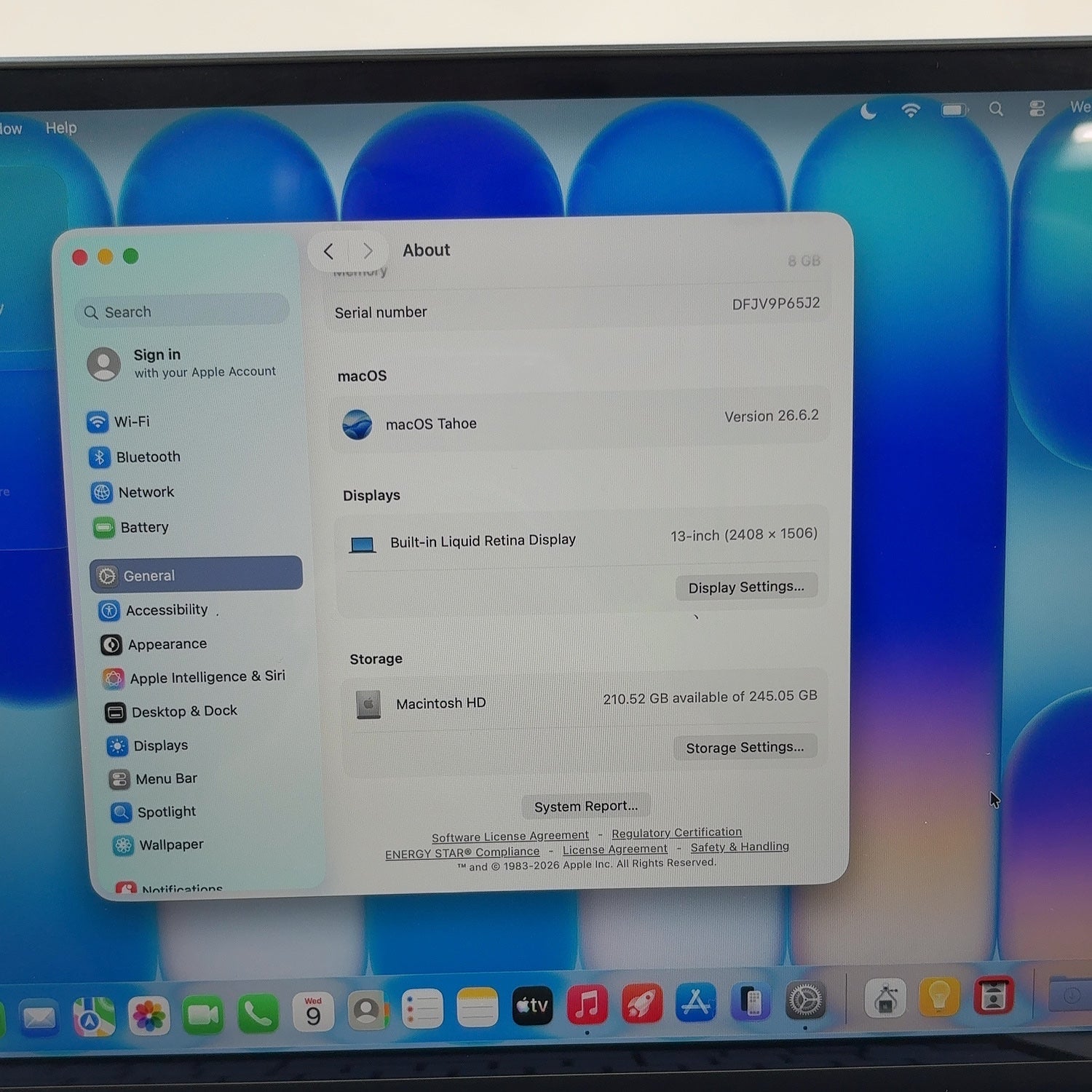Open the Notes app in the Dock
The height and width of the screenshot is (1092, 1092).
coord(477,1007)
